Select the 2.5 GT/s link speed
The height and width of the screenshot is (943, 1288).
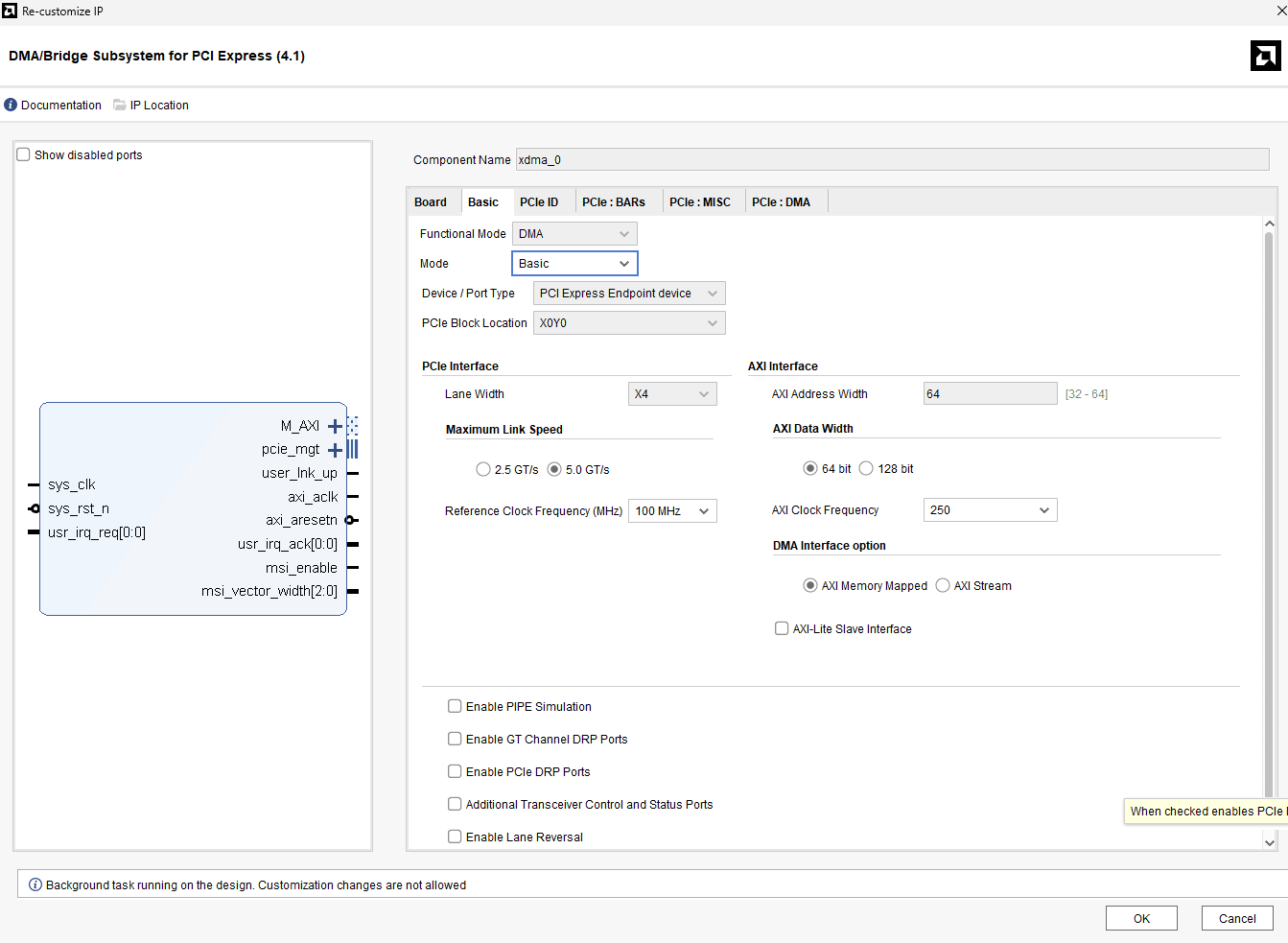click(x=483, y=469)
